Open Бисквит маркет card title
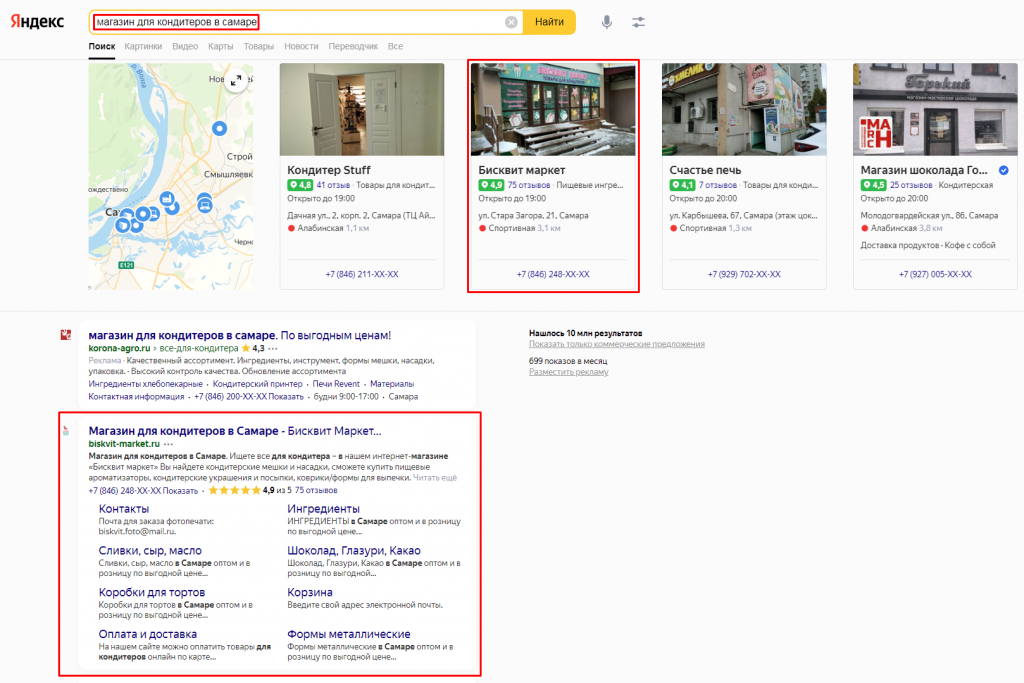The width and height of the screenshot is (1024, 683). tap(521, 170)
